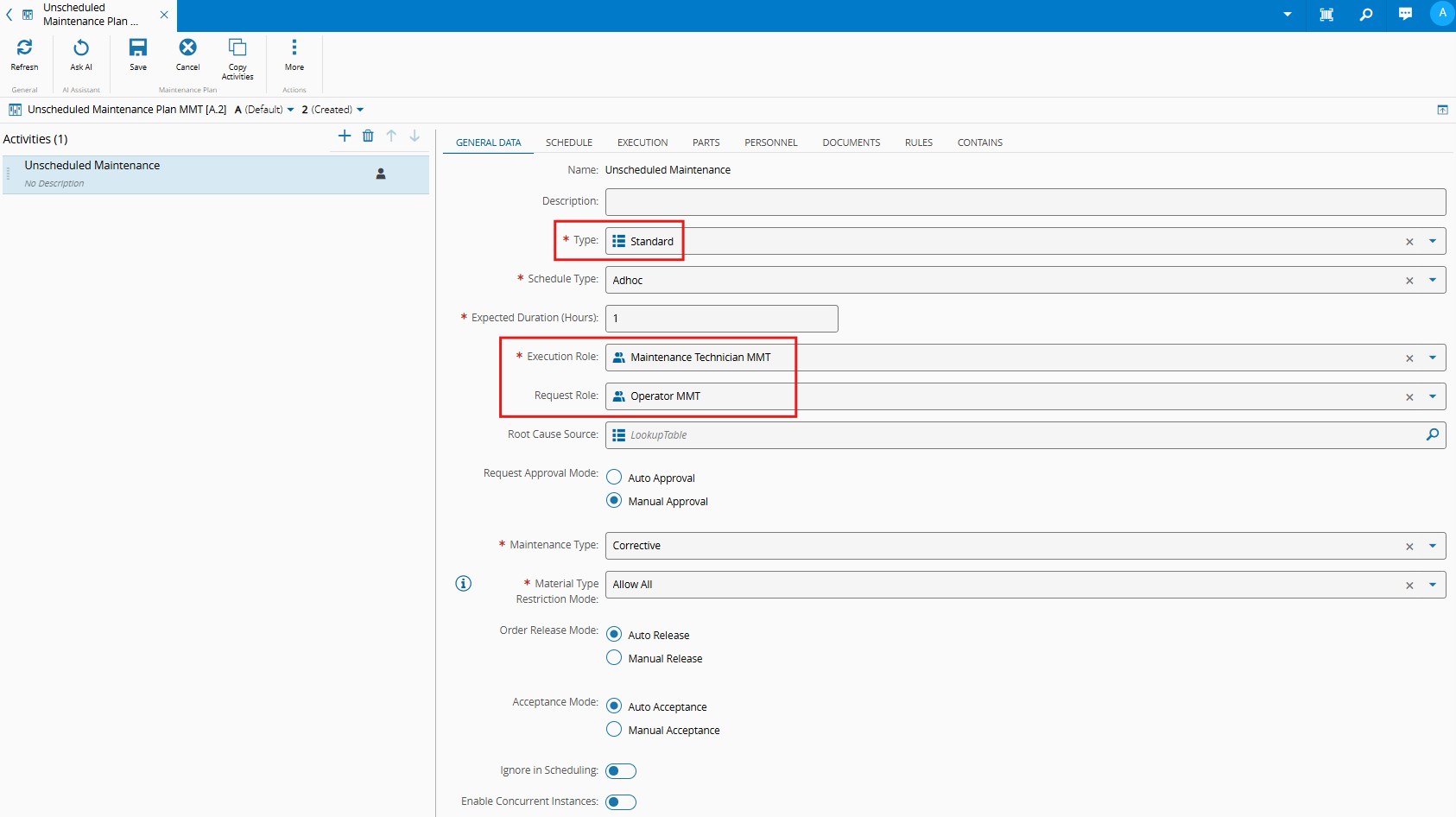Choose Manual Release order mode
1456x817 pixels.
point(614,657)
